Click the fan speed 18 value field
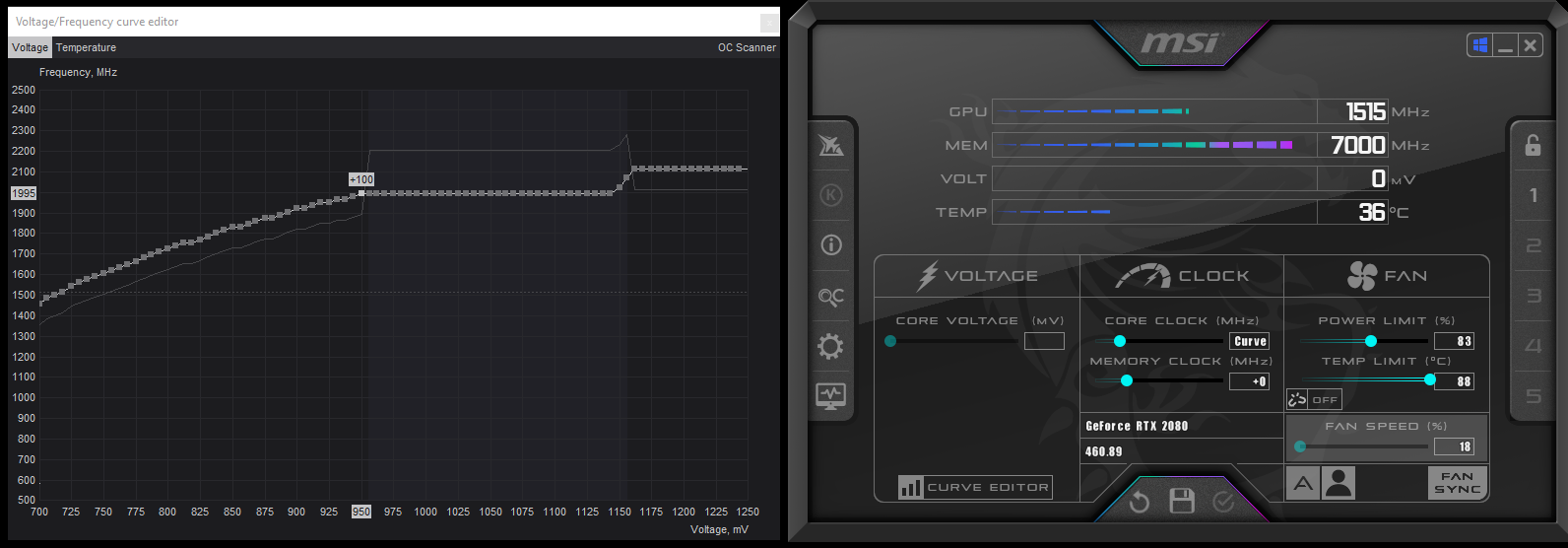The image size is (1568, 548). point(1454,446)
